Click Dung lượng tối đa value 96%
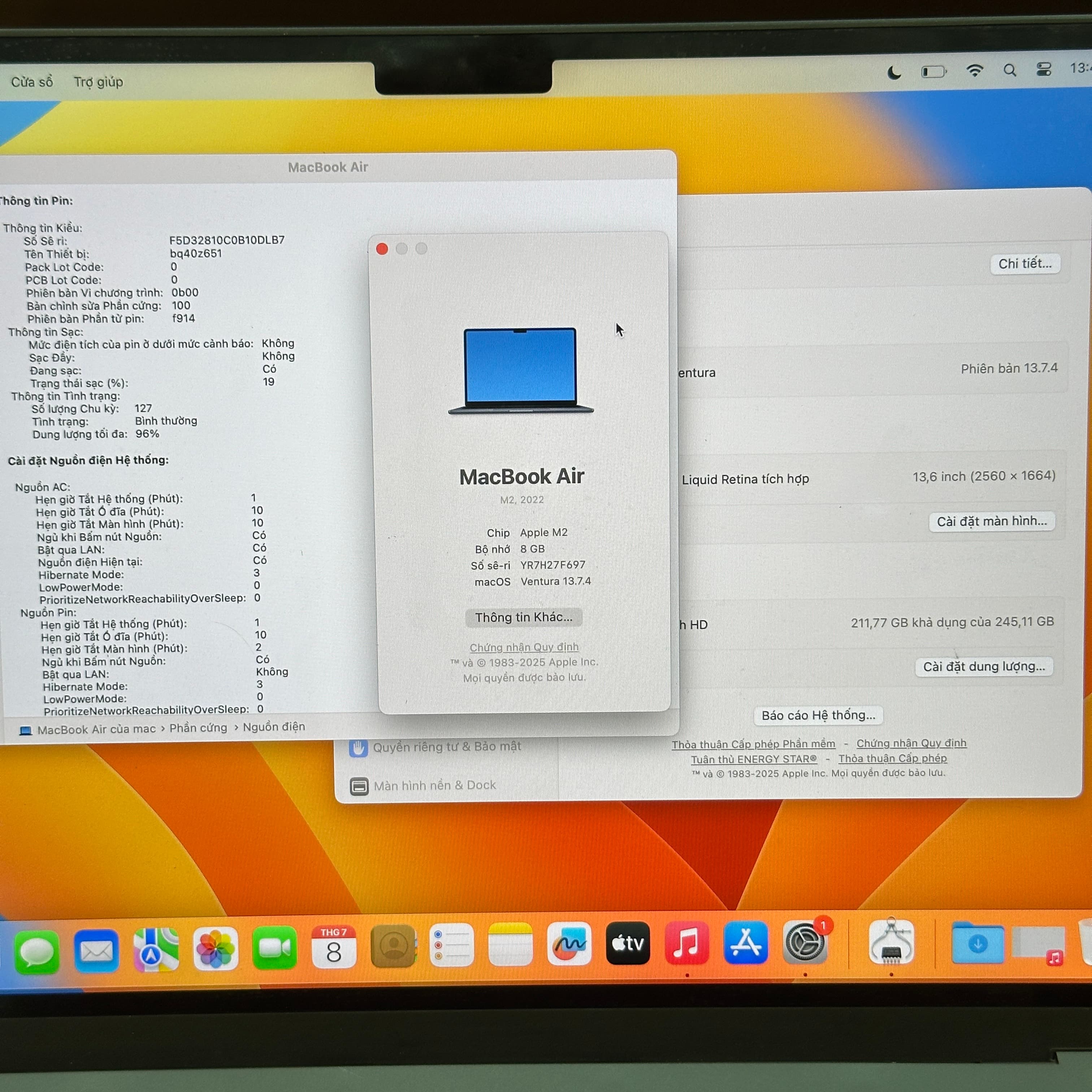 coord(147,434)
